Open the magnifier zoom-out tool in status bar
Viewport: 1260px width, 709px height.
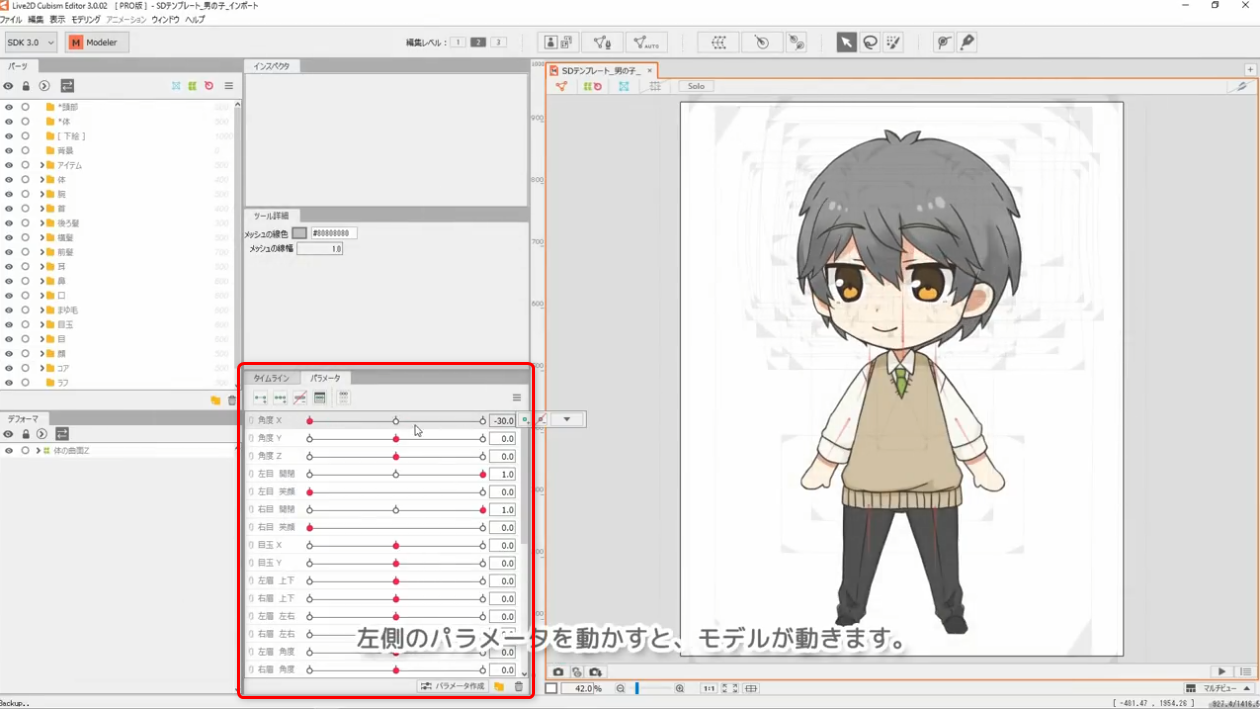621,688
